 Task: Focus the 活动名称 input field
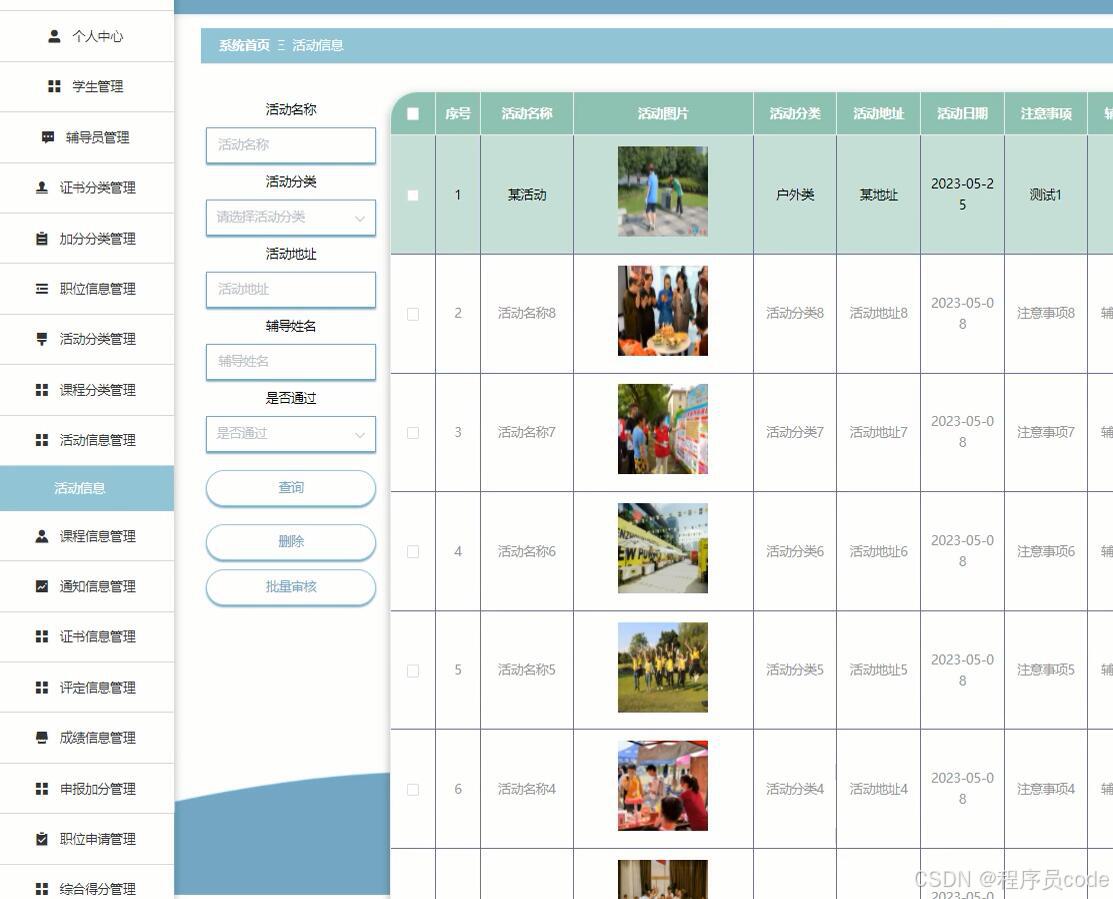(x=290, y=145)
